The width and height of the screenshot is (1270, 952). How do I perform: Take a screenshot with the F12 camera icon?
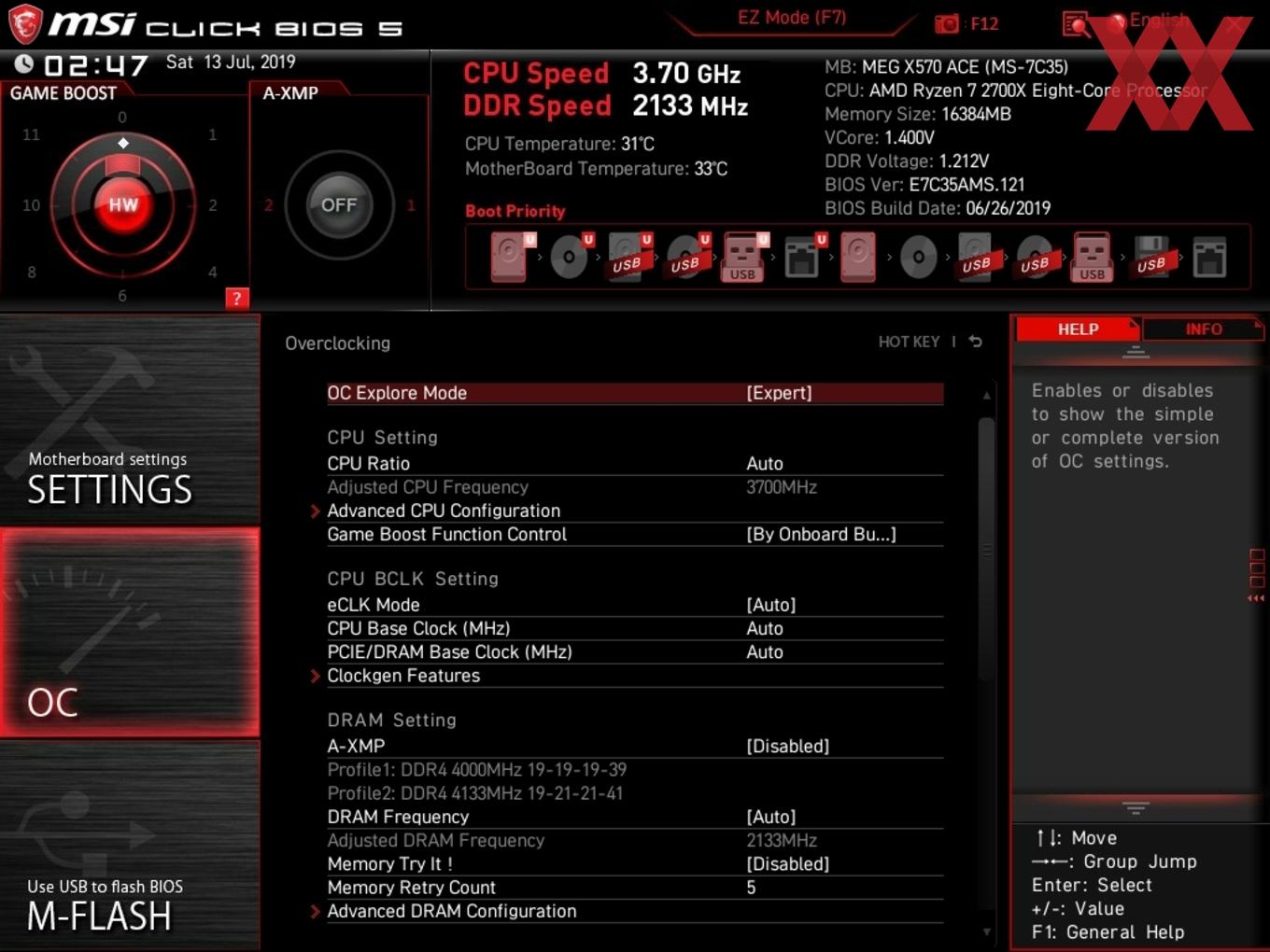point(947,23)
